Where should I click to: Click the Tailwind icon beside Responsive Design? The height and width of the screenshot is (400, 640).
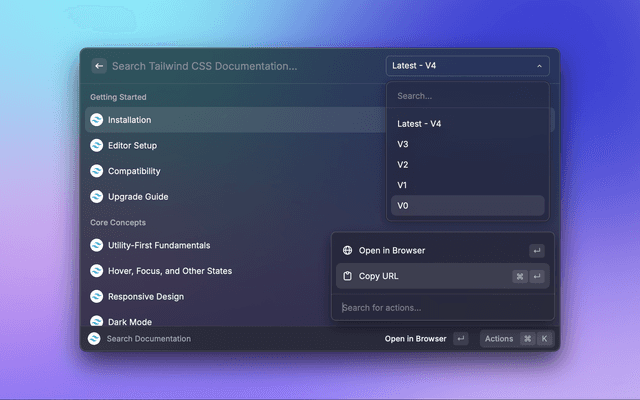[96, 296]
